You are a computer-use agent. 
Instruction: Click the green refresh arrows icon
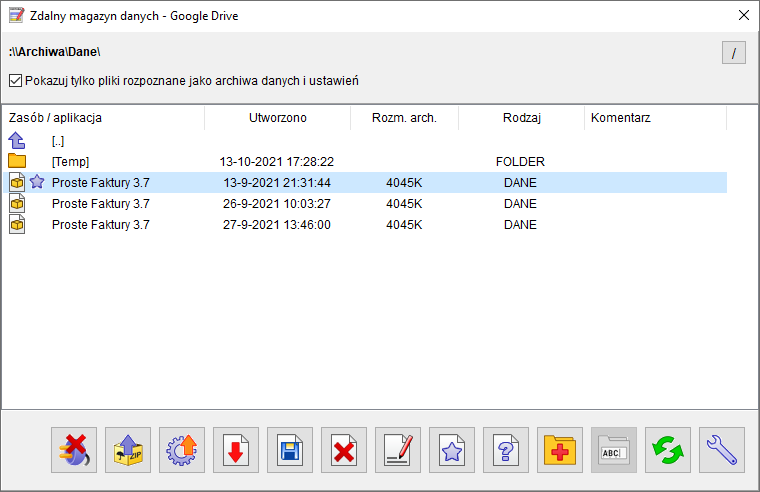(668, 450)
